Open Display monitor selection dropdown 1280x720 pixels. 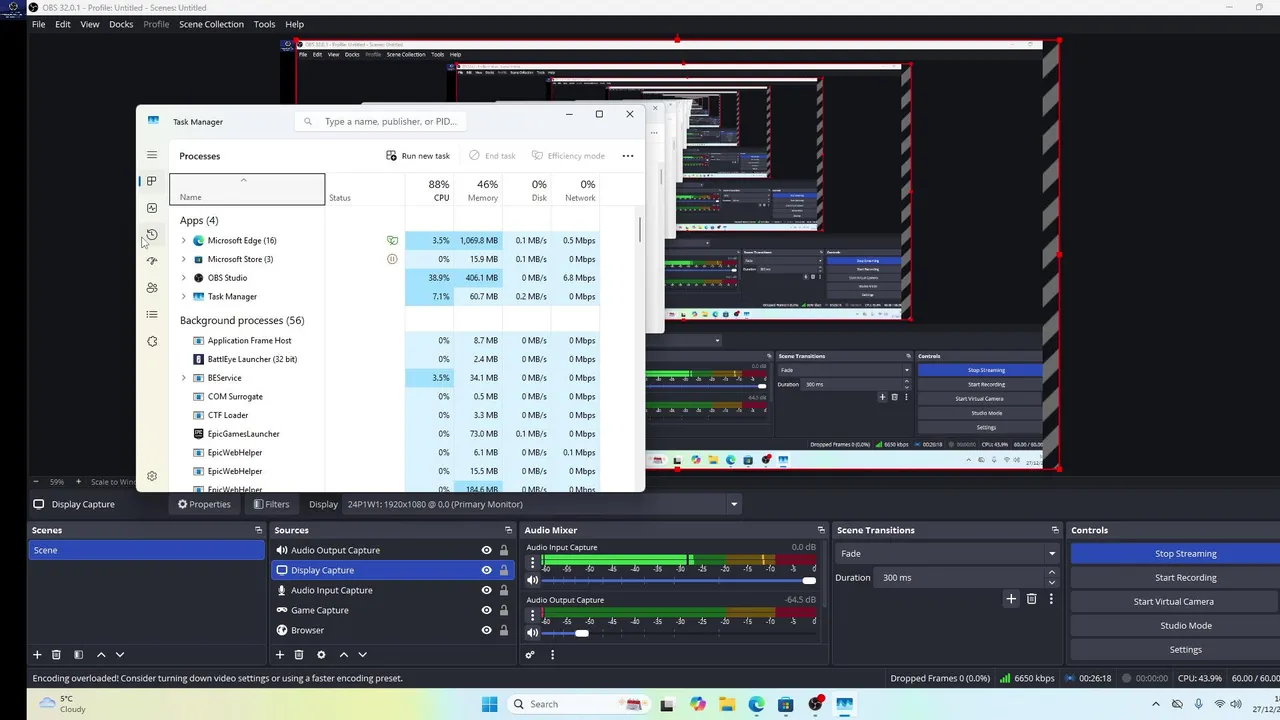[x=542, y=504]
